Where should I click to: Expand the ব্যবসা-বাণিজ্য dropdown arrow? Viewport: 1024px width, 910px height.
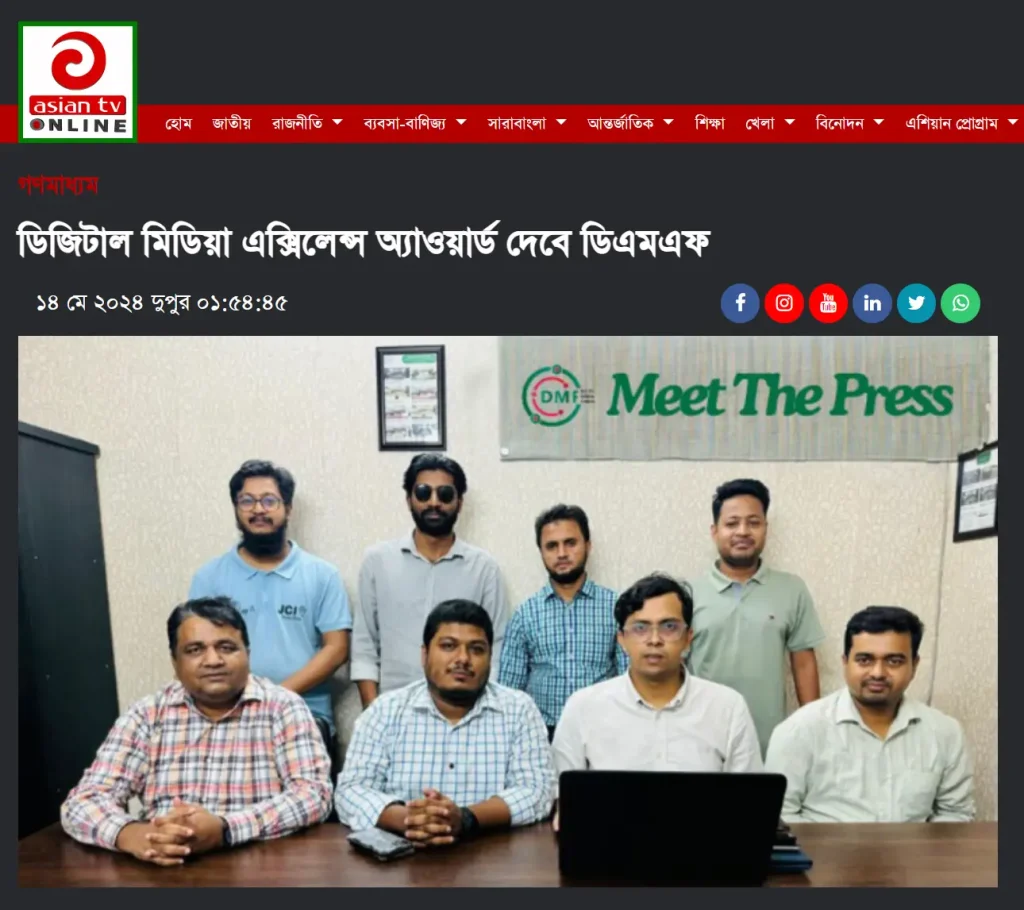(x=461, y=122)
